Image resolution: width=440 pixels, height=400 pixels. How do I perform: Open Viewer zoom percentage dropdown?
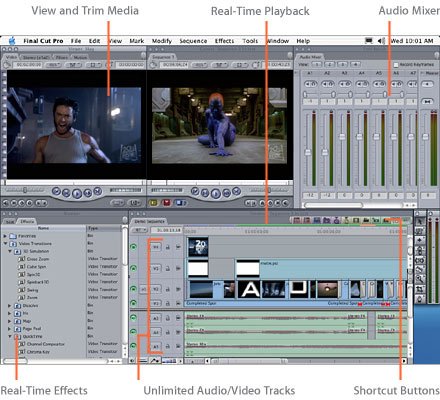[x=53, y=65]
